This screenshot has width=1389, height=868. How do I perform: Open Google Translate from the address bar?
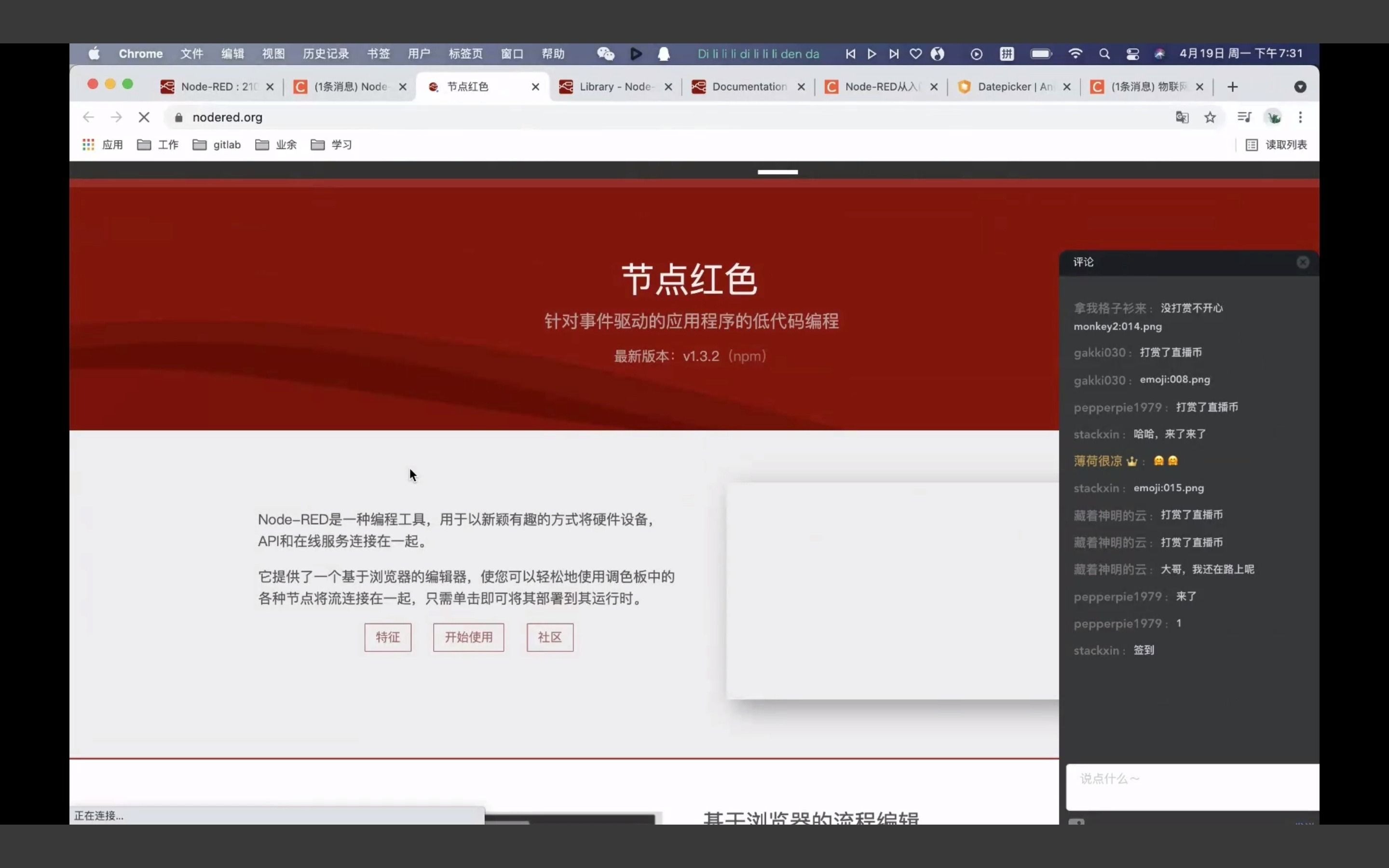point(1182,117)
